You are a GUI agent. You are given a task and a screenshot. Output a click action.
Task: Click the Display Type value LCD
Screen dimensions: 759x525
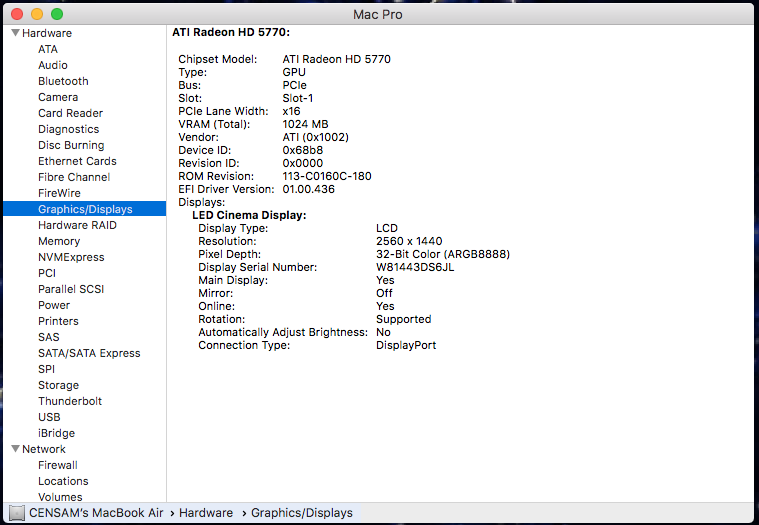point(387,228)
